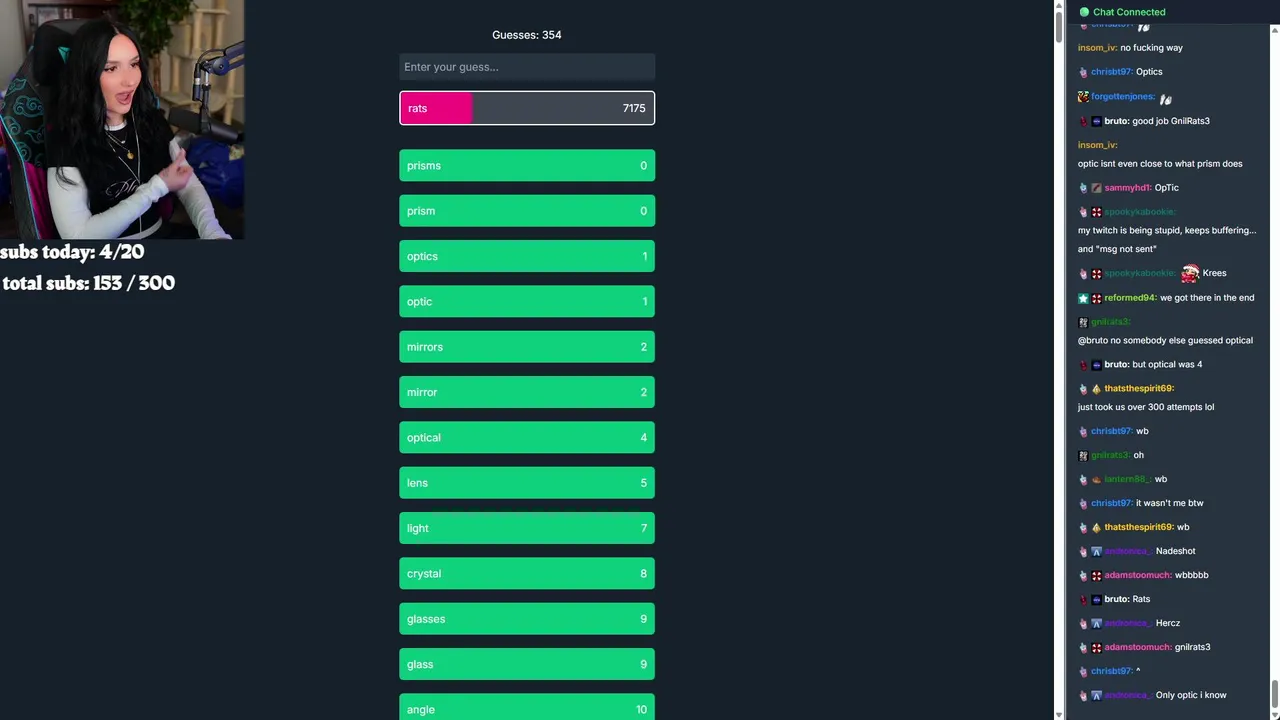Click the streamer webcam thumbnail
The width and height of the screenshot is (1280, 720).
122,120
